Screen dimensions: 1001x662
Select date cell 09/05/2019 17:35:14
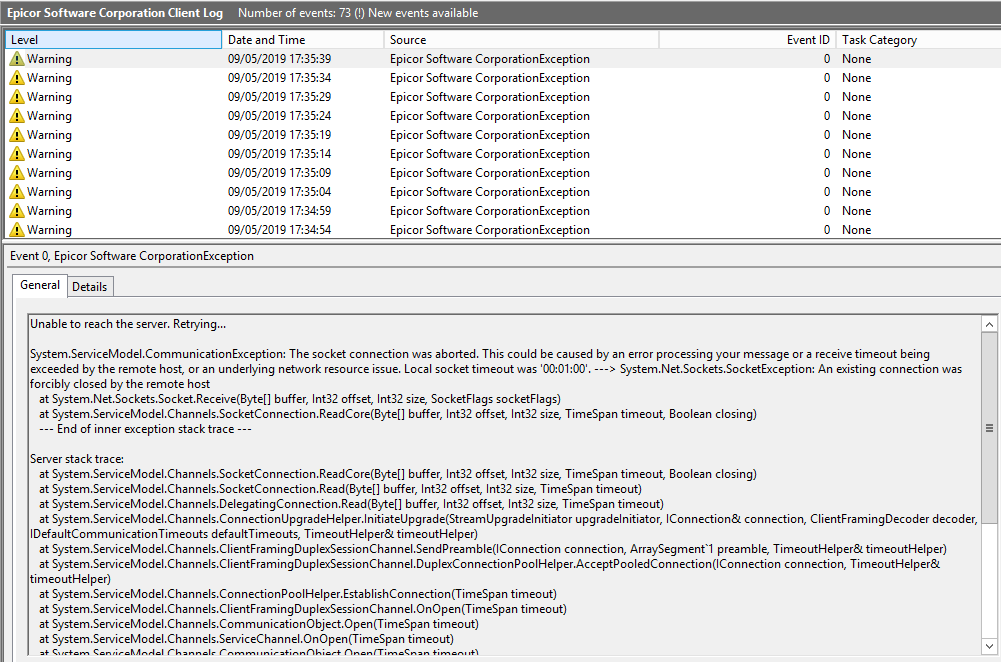coord(280,154)
